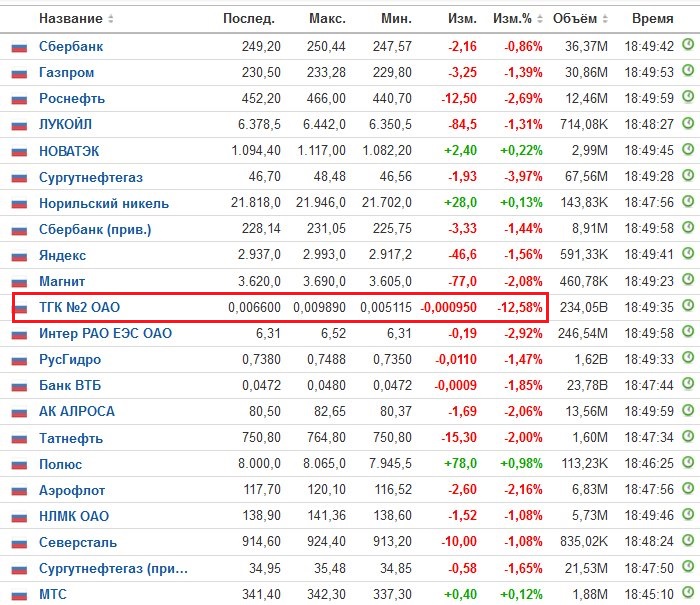Click the clock icon in the Норильский никель row

[x=688, y=201]
